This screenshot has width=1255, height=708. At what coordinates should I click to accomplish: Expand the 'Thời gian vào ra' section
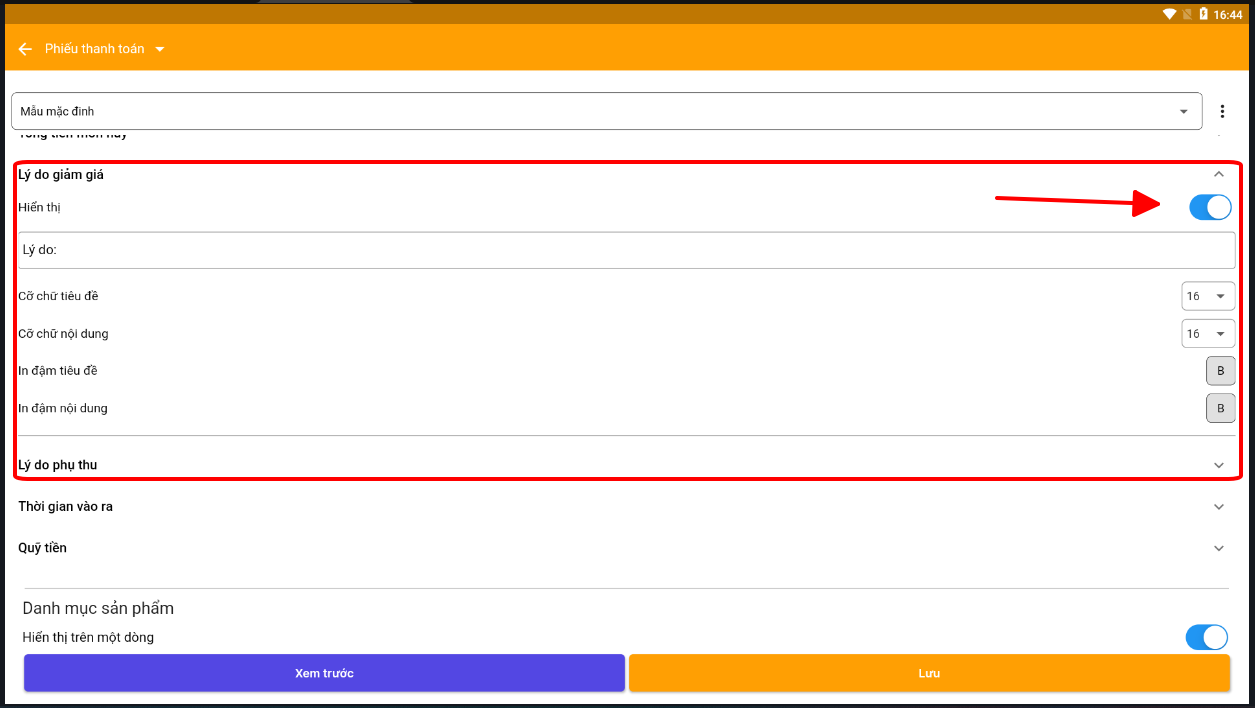click(x=1218, y=507)
